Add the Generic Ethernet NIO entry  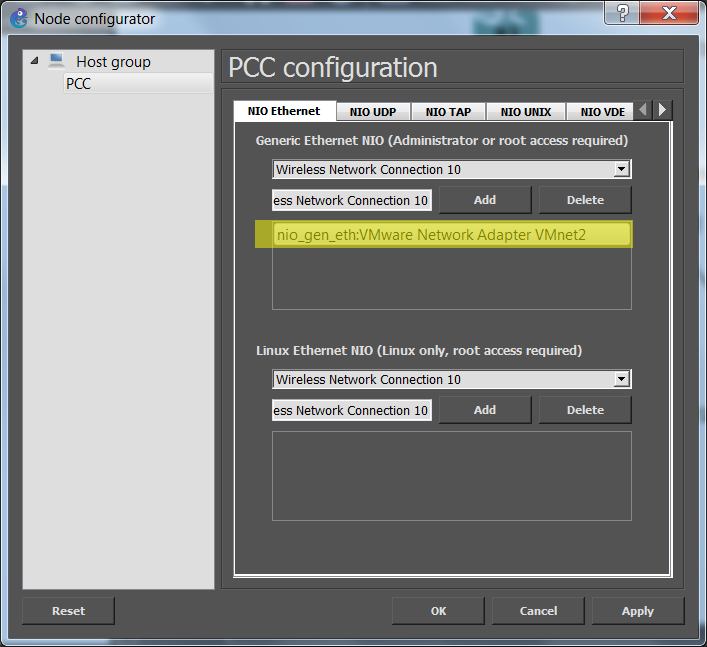[485, 200]
